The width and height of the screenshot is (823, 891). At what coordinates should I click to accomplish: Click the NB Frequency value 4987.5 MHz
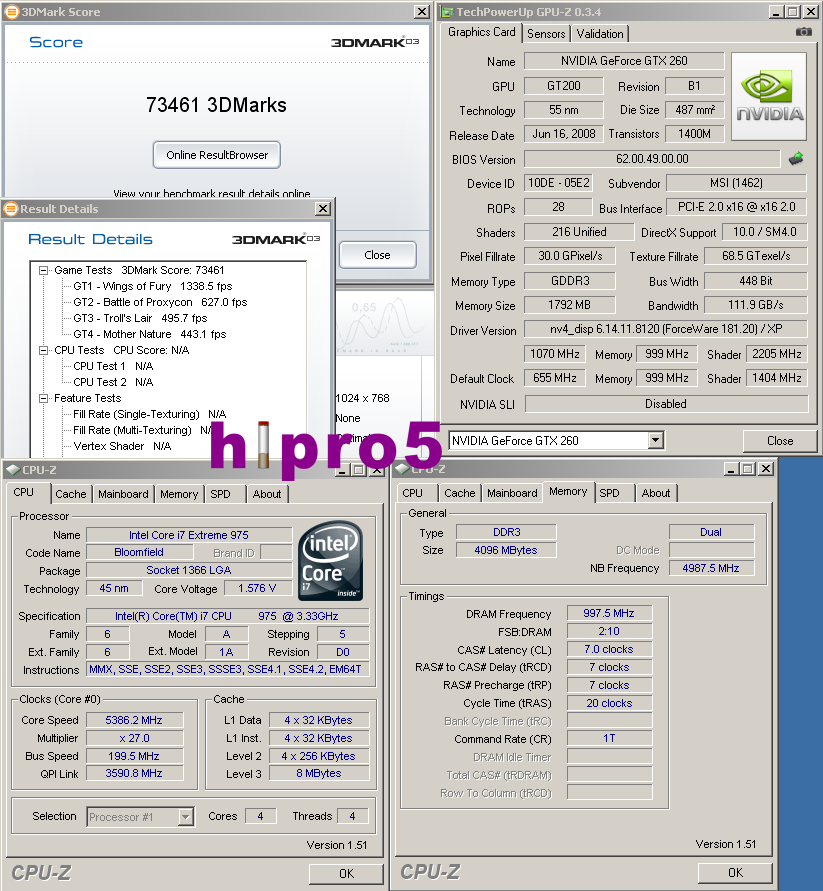pos(711,568)
